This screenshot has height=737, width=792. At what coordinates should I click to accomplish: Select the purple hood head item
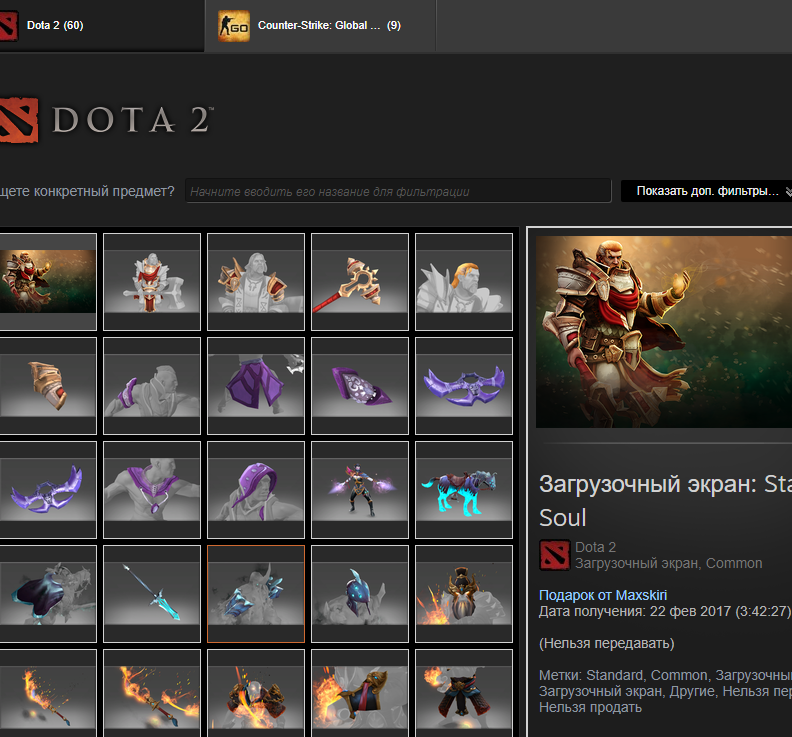click(x=256, y=490)
